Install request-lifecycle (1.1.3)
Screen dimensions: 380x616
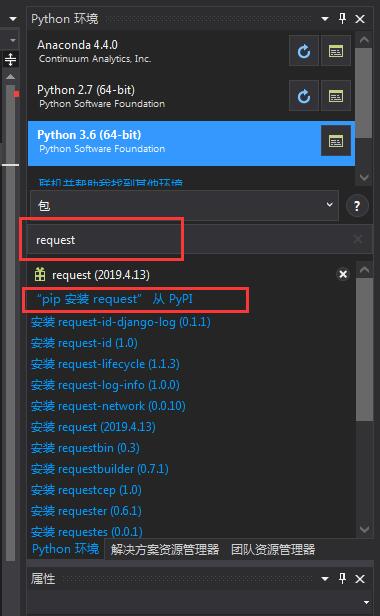(105, 364)
